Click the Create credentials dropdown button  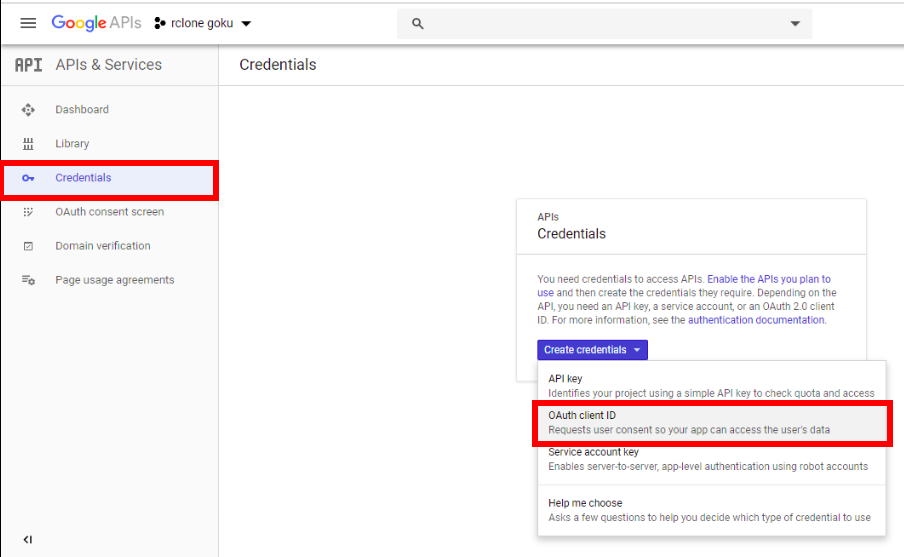[592, 350]
